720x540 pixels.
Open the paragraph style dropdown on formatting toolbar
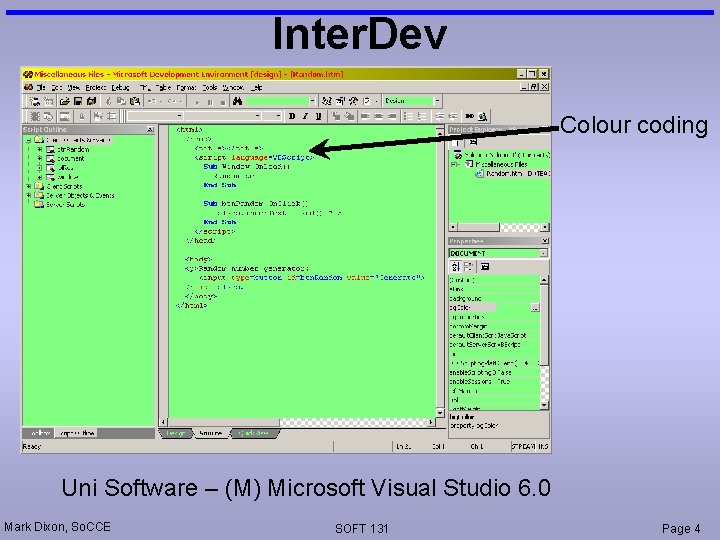coord(180,116)
